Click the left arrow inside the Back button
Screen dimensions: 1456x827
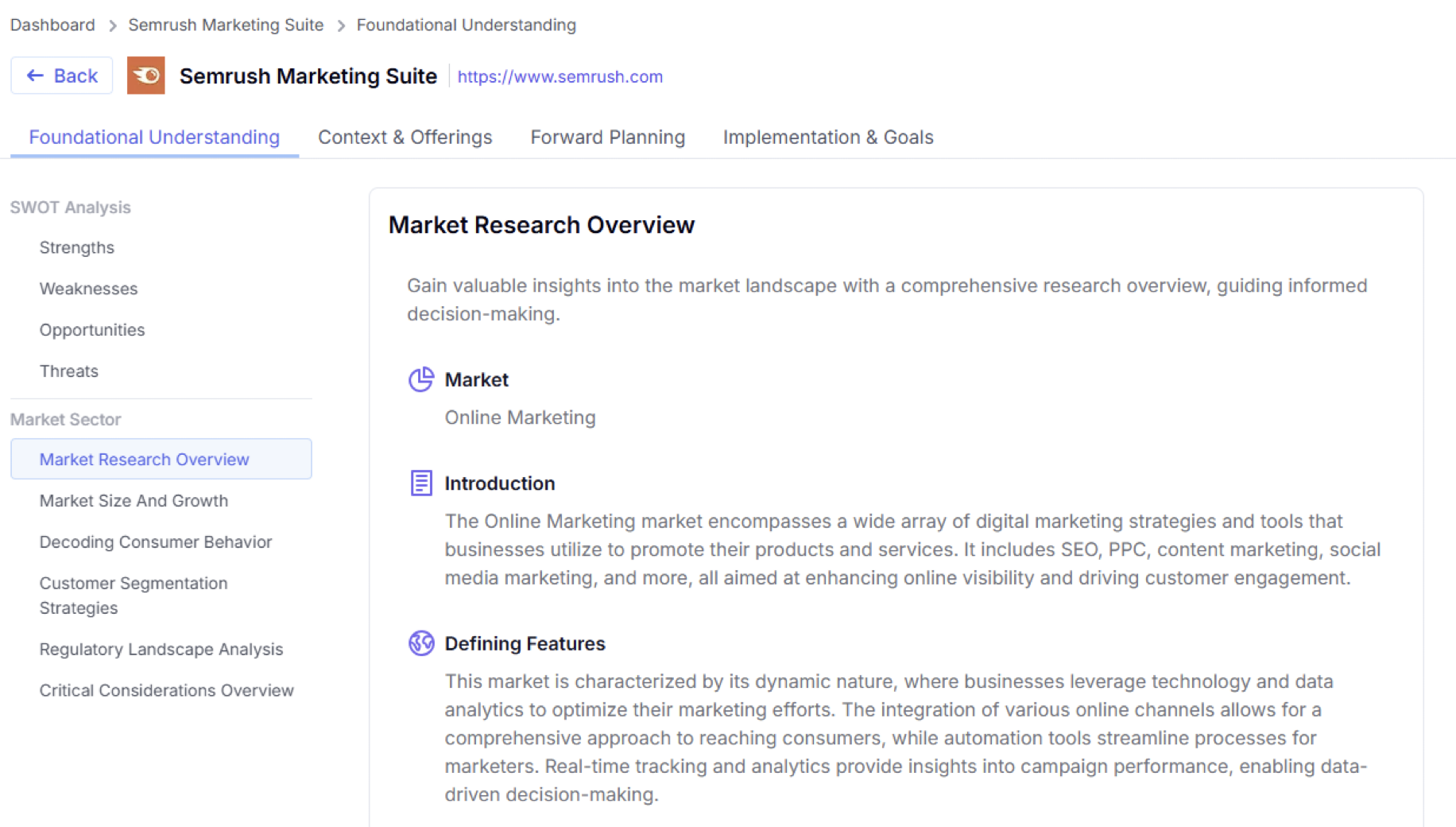click(x=34, y=75)
